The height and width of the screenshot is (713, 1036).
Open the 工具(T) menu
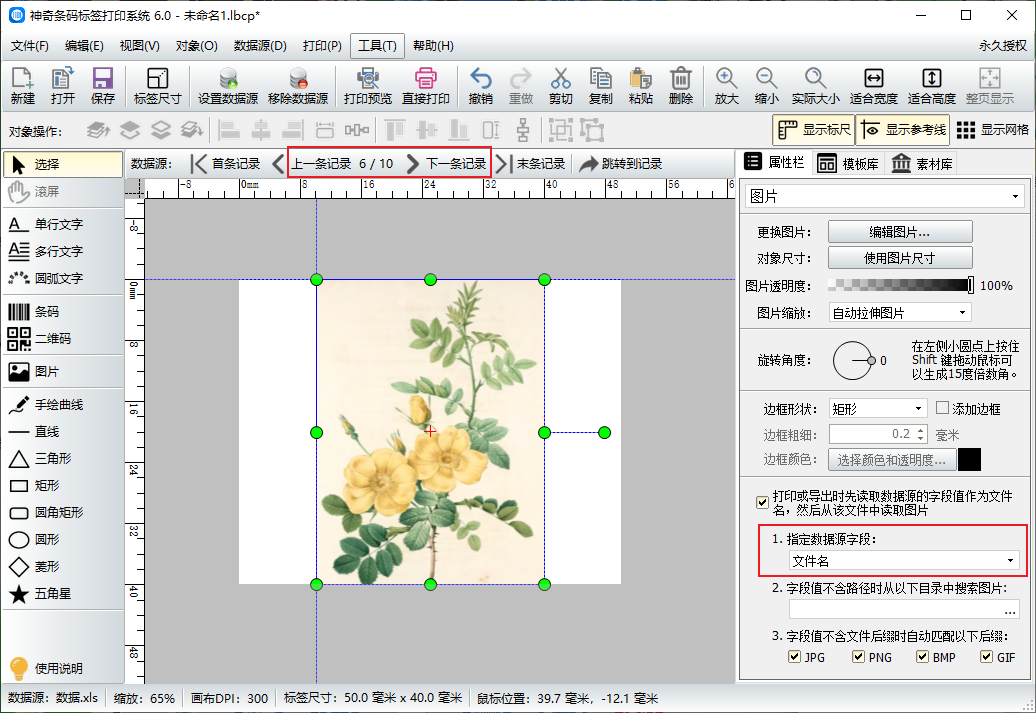377,46
